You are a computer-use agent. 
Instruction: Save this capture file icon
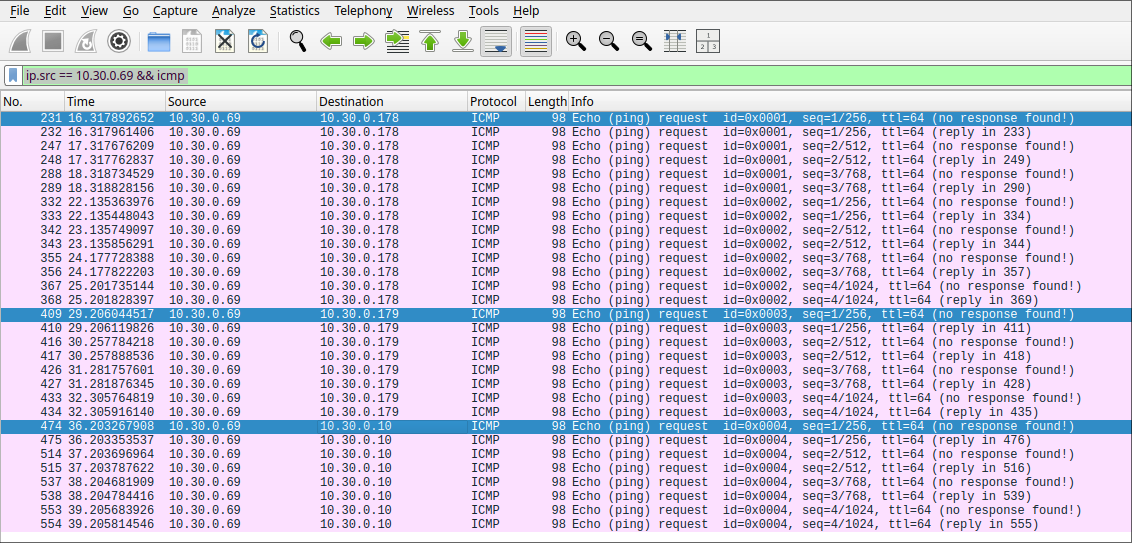(192, 41)
